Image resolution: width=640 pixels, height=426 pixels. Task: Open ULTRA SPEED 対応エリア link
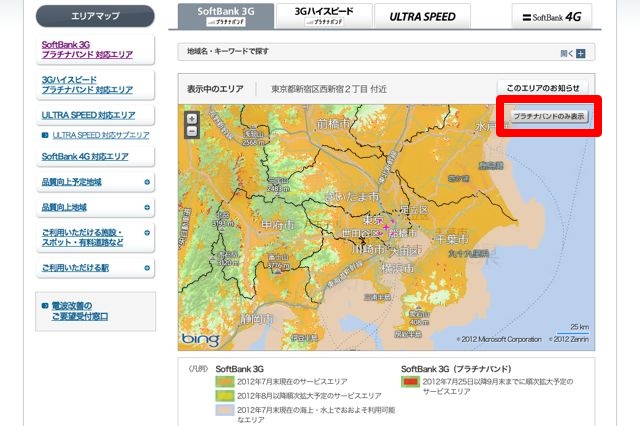tap(88, 115)
